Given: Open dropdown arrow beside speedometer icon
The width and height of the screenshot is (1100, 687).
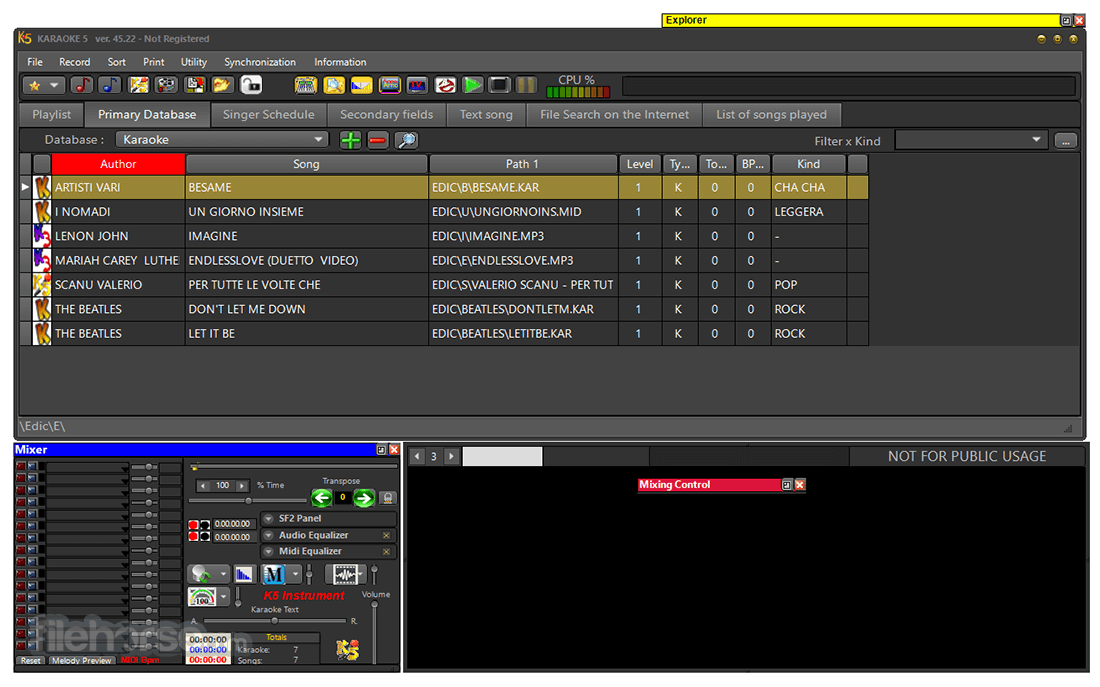Looking at the screenshot, I should (223, 597).
